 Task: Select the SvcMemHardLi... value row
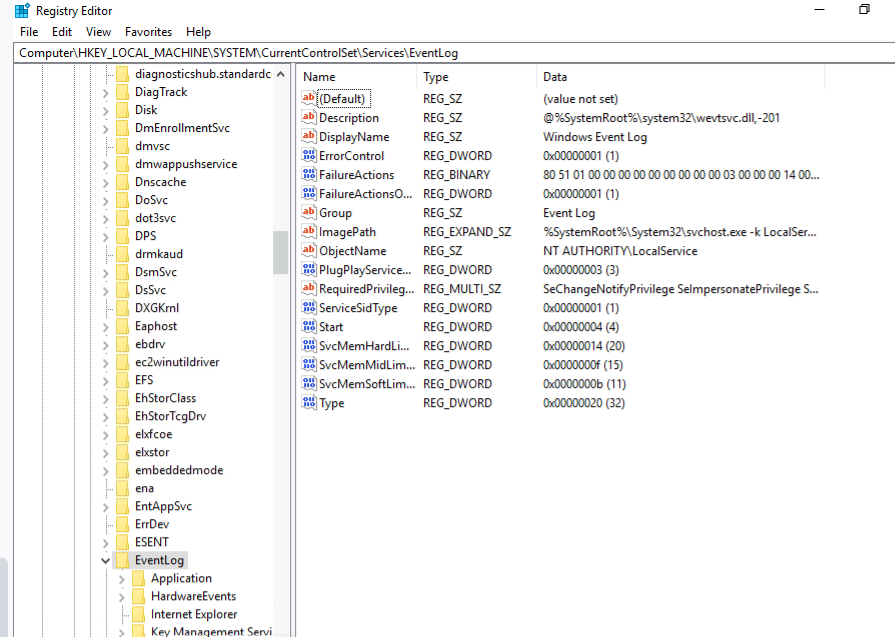coord(561,346)
